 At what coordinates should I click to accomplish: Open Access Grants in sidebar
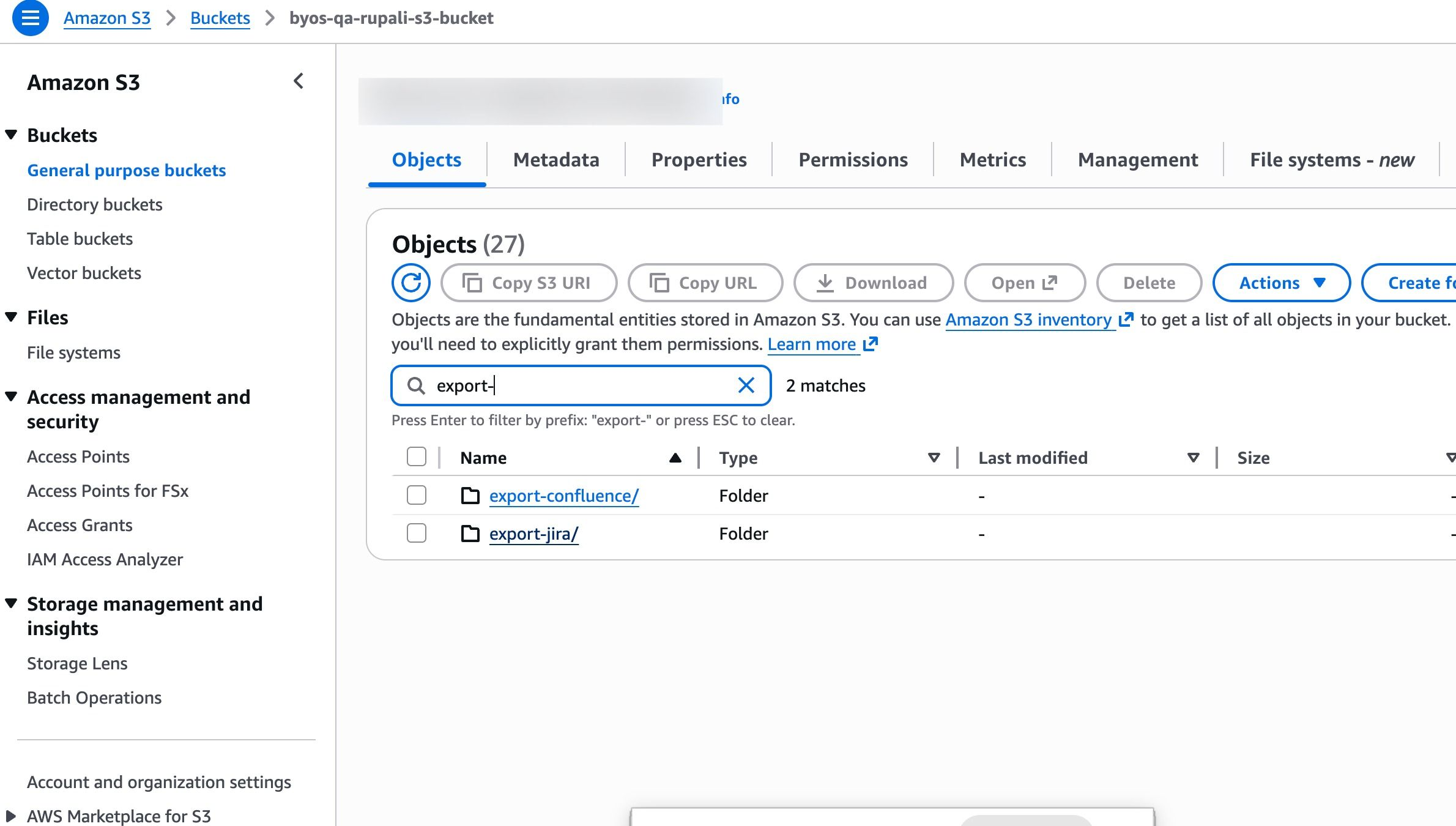pyautogui.click(x=80, y=525)
